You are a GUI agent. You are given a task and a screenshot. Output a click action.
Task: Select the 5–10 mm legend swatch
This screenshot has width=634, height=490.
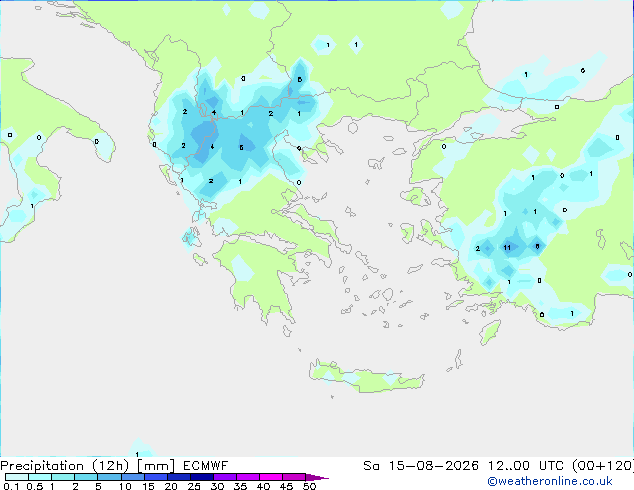tap(109, 477)
